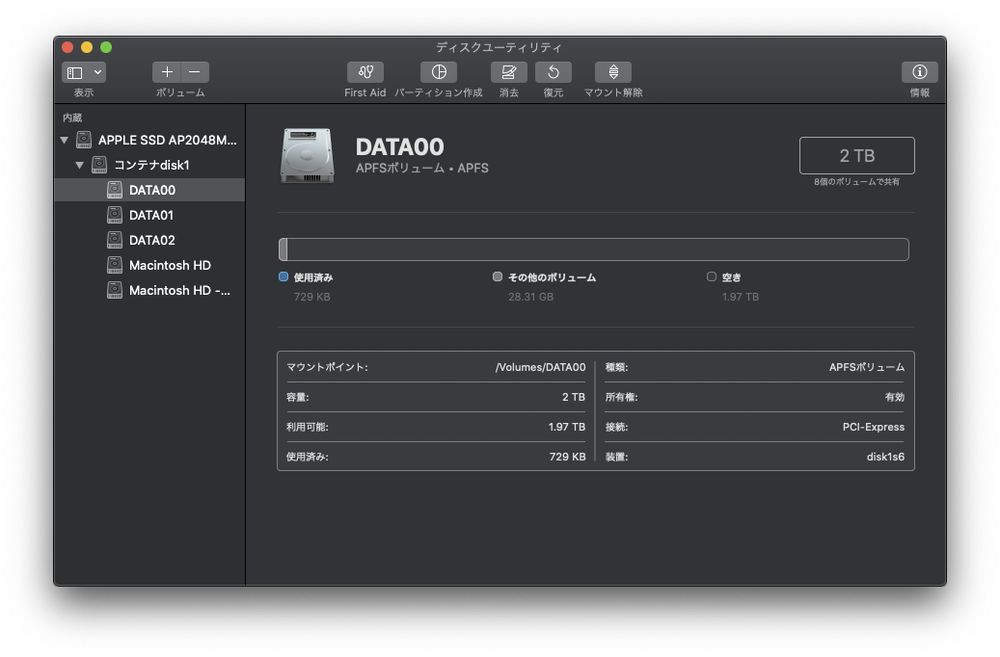1000x657 pixels.
Task: Unmount the volume via マウント解除 icon
Action: 613,72
